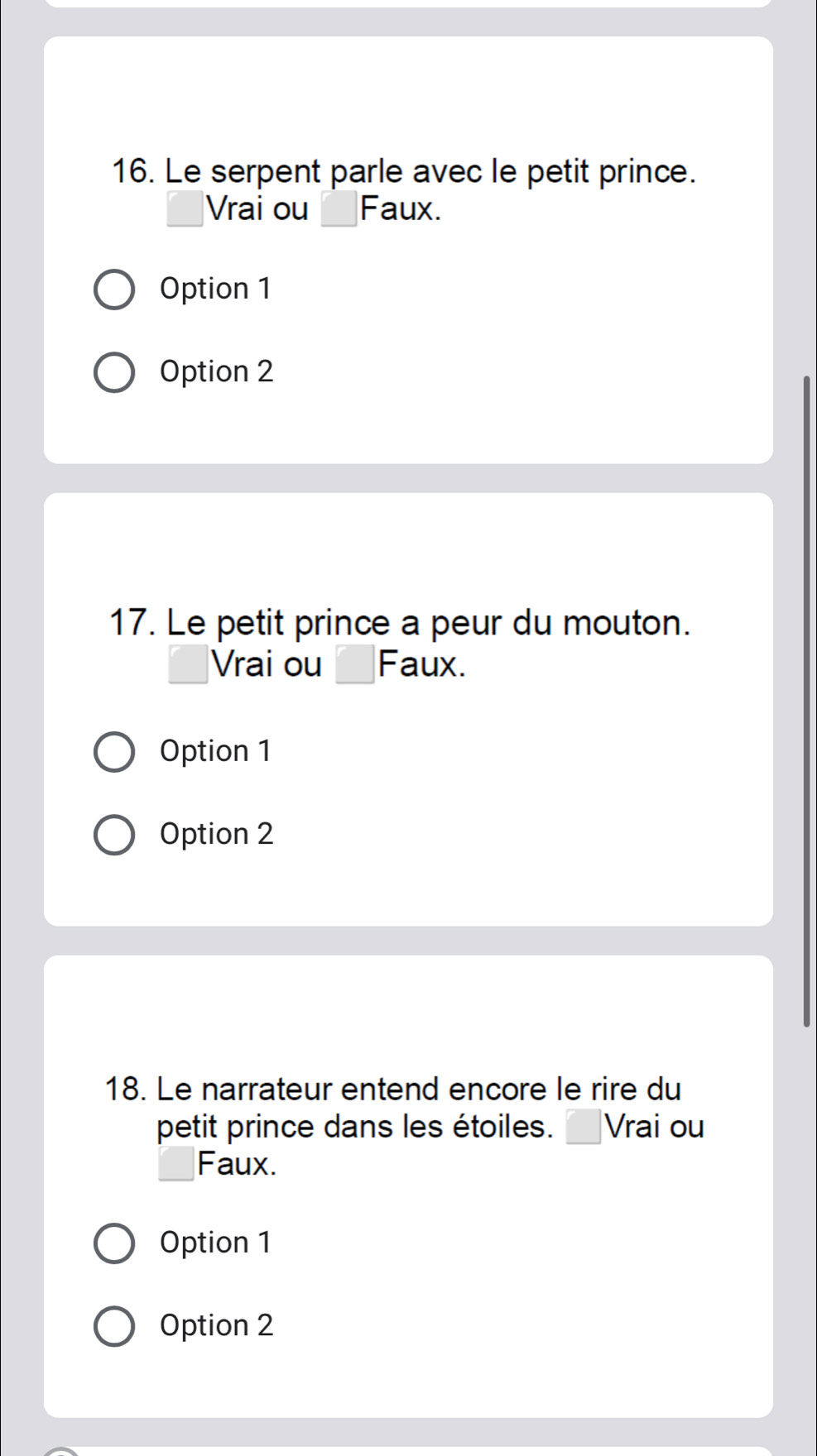Image resolution: width=817 pixels, height=1456 pixels.
Task: Click the 'Option 1' label text in question 16
Action: point(216,289)
